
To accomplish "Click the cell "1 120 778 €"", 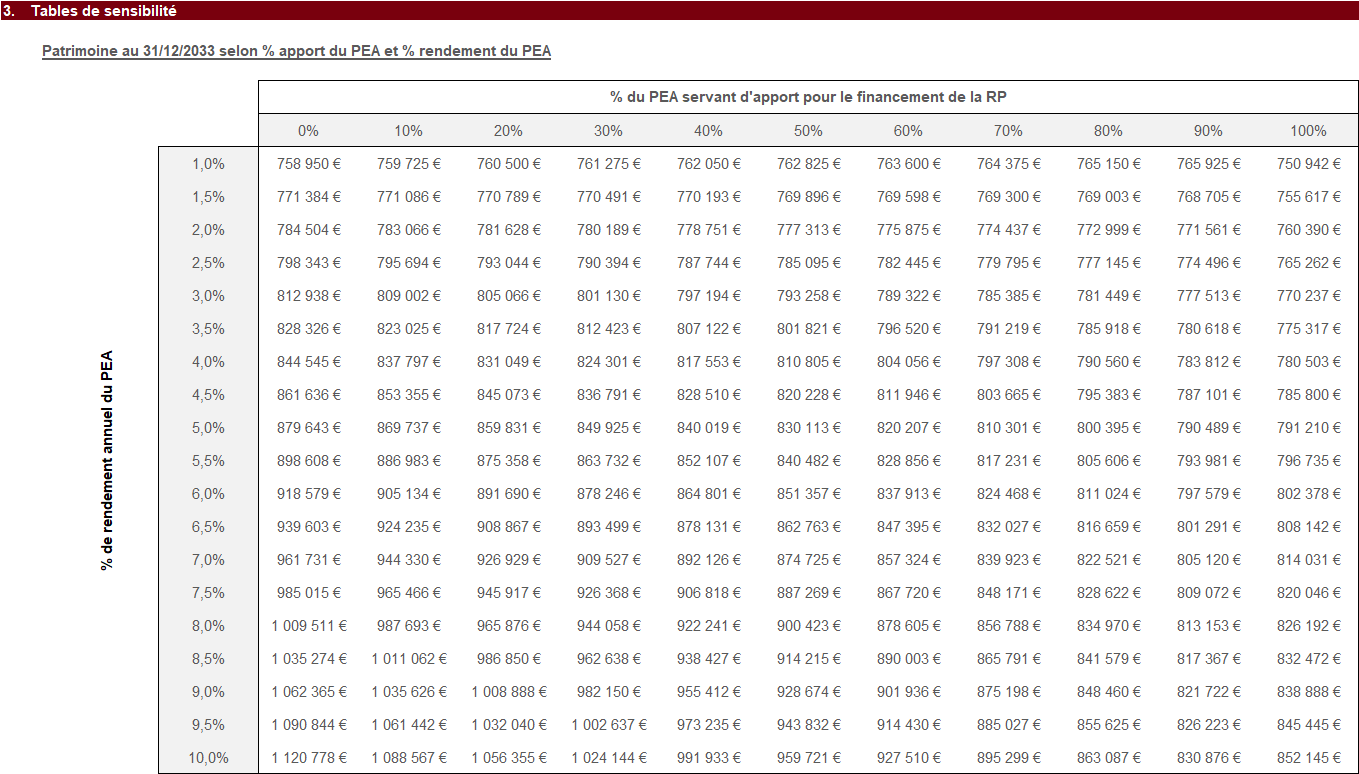I will pyautogui.click(x=308, y=758).
